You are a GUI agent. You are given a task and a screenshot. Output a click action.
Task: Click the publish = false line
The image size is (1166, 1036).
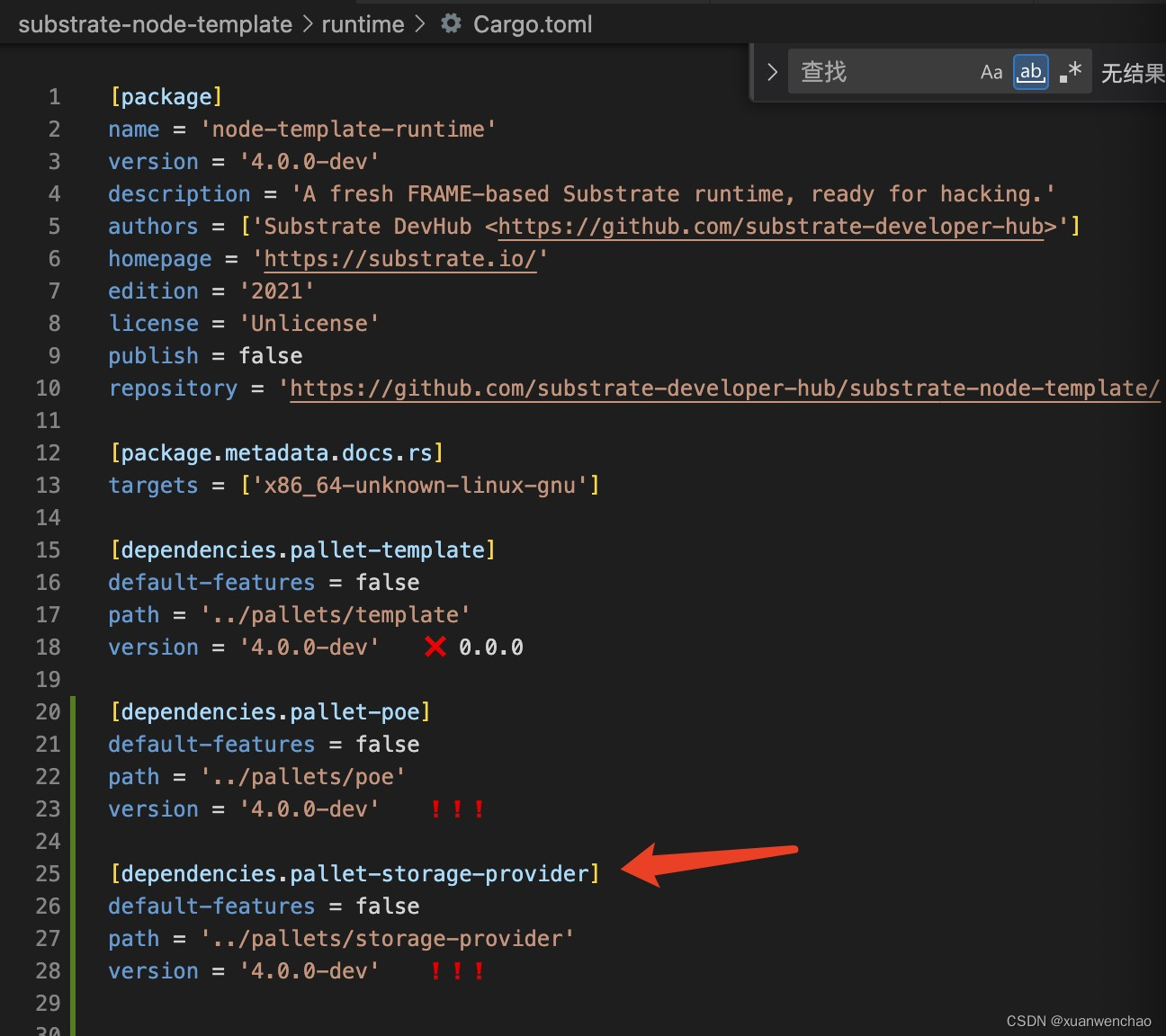(205, 356)
